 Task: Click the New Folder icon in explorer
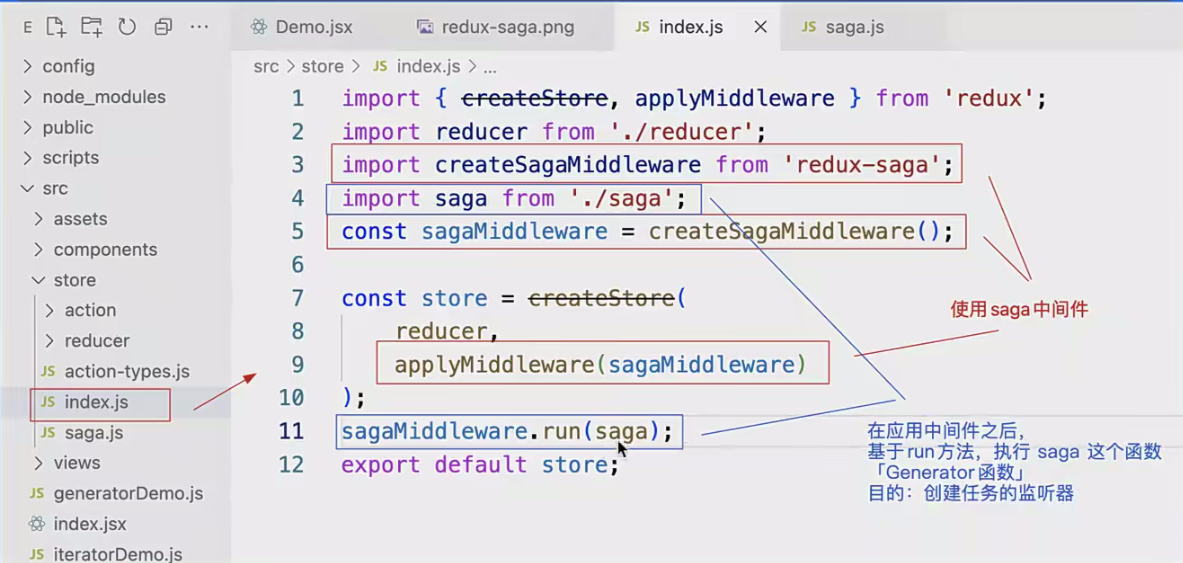(x=91, y=27)
